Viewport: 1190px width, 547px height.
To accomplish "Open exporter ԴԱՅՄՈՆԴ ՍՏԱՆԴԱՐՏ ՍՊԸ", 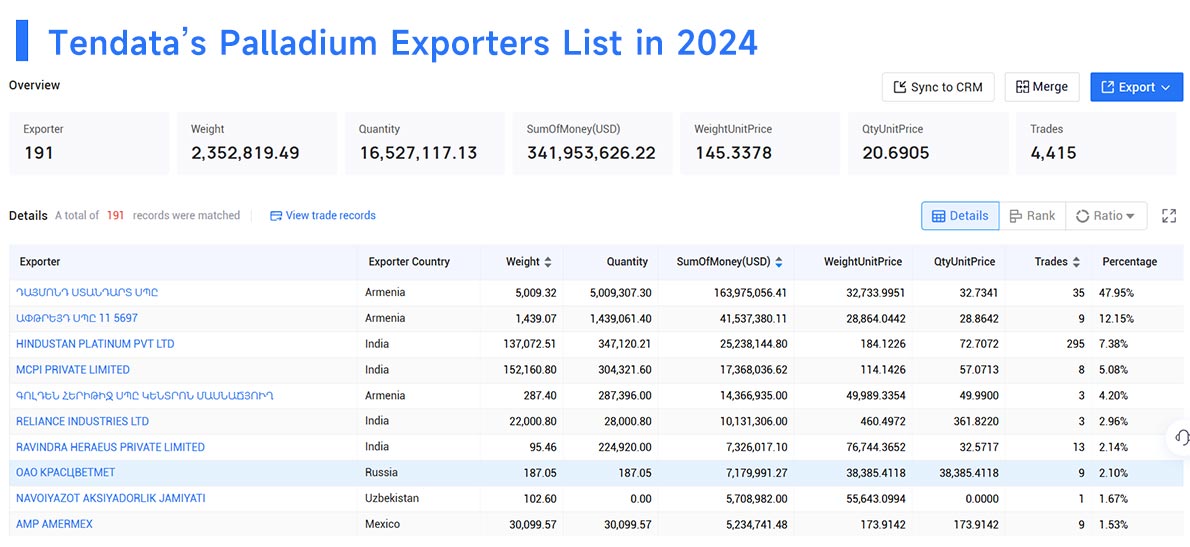I will 87,292.
